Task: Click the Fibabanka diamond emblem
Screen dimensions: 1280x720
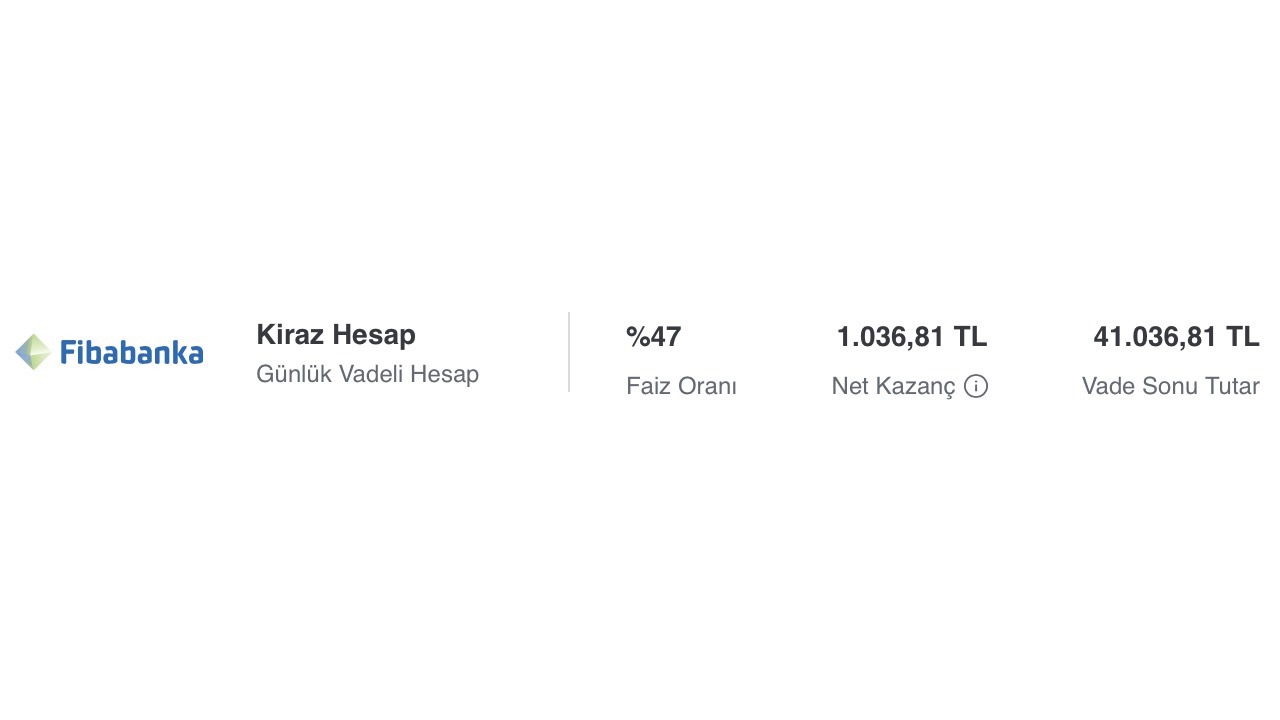Action: click(33, 352)
